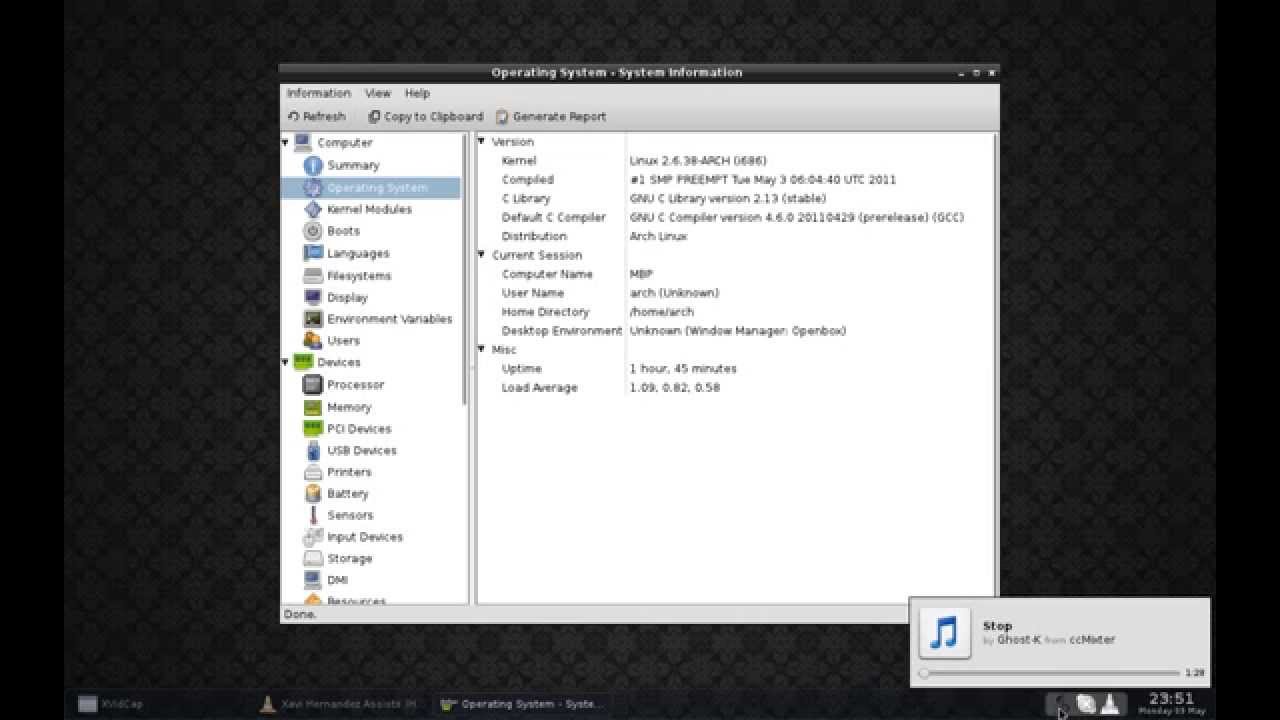Viewport: 1280px width, 720px height.
Task: Click Operating System taskbar button
Action: point(521,704)
